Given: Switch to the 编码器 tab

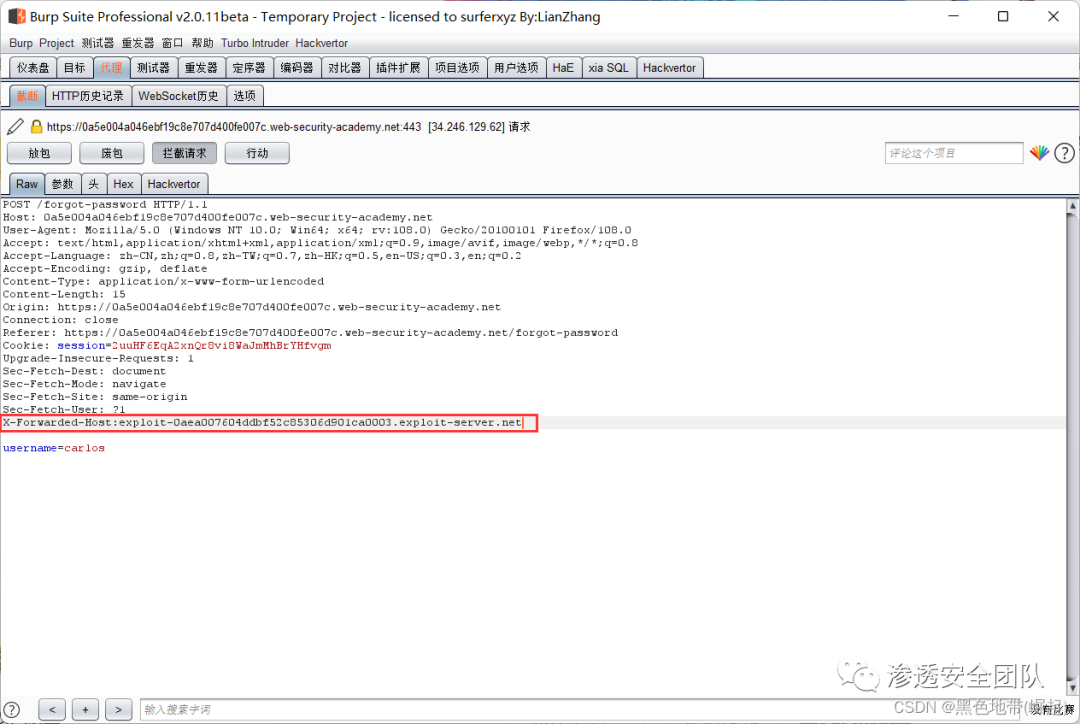Looking at the screenshot, I should click(x=297, y=68).
